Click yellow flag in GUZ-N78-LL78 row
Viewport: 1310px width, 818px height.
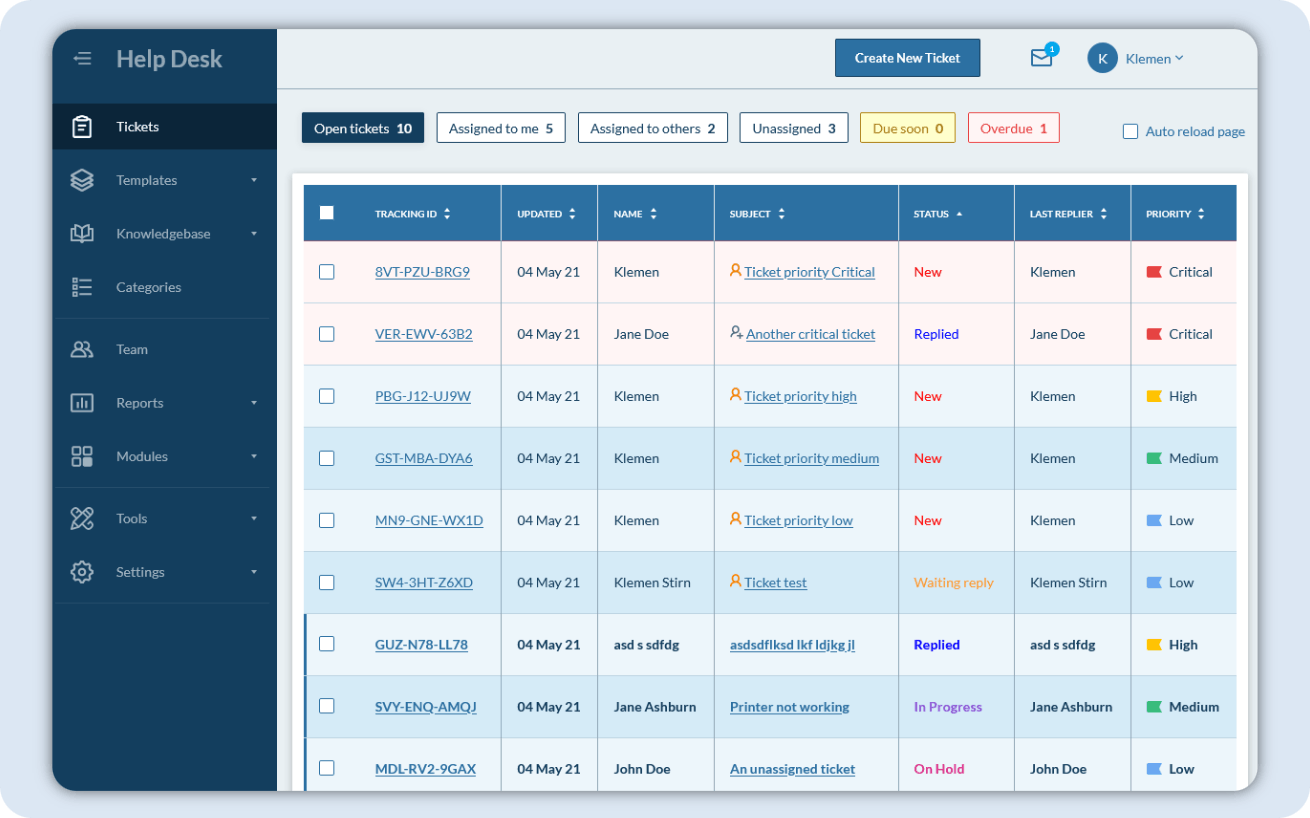1154,645
